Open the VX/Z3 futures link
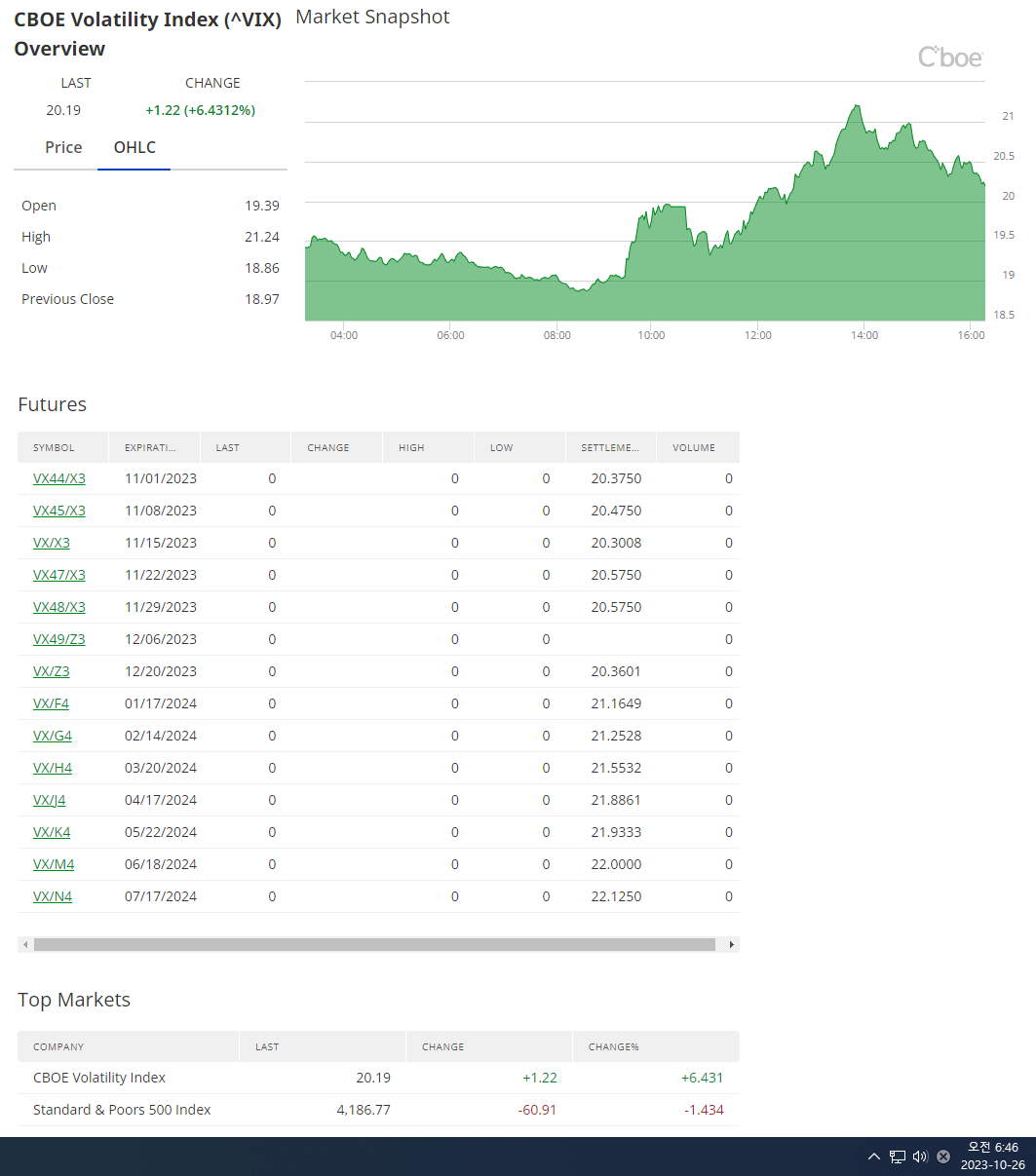Image resolution: width=1036 pixels, height=1176 pixels. 52,671
